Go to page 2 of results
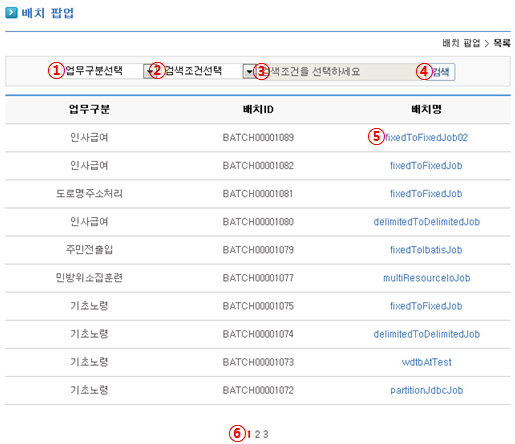Image resolution: width=515 pixels, height=444 pixels. tap(257, 434)
